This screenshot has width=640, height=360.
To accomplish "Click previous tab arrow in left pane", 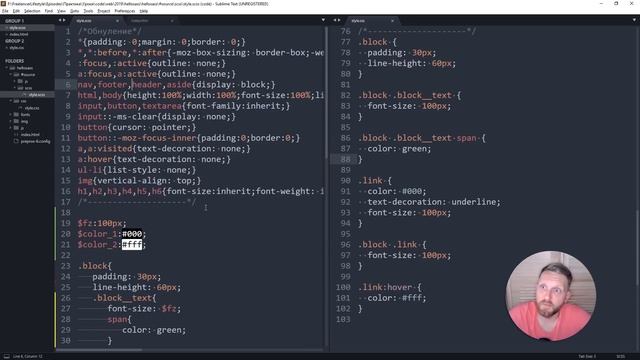I will [60, 20].
